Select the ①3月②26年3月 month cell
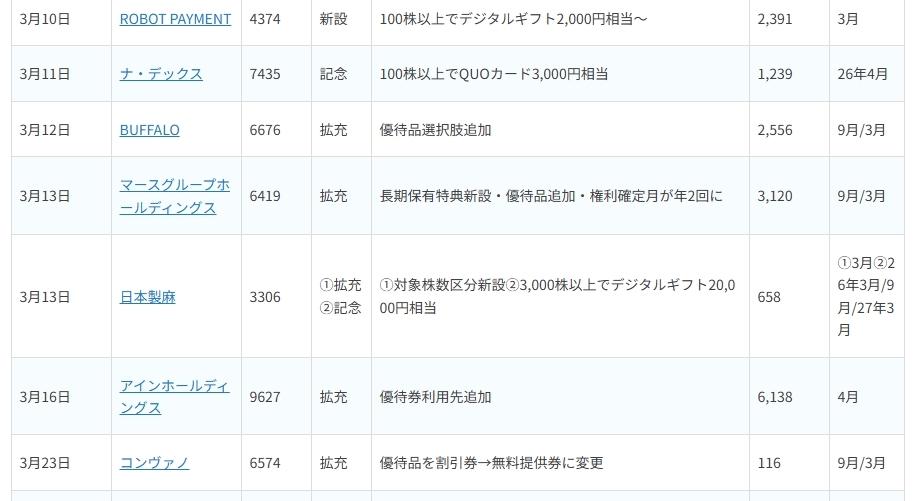Image resolution: width=915 pixels, height=501 pixels. tap(866, 296)
